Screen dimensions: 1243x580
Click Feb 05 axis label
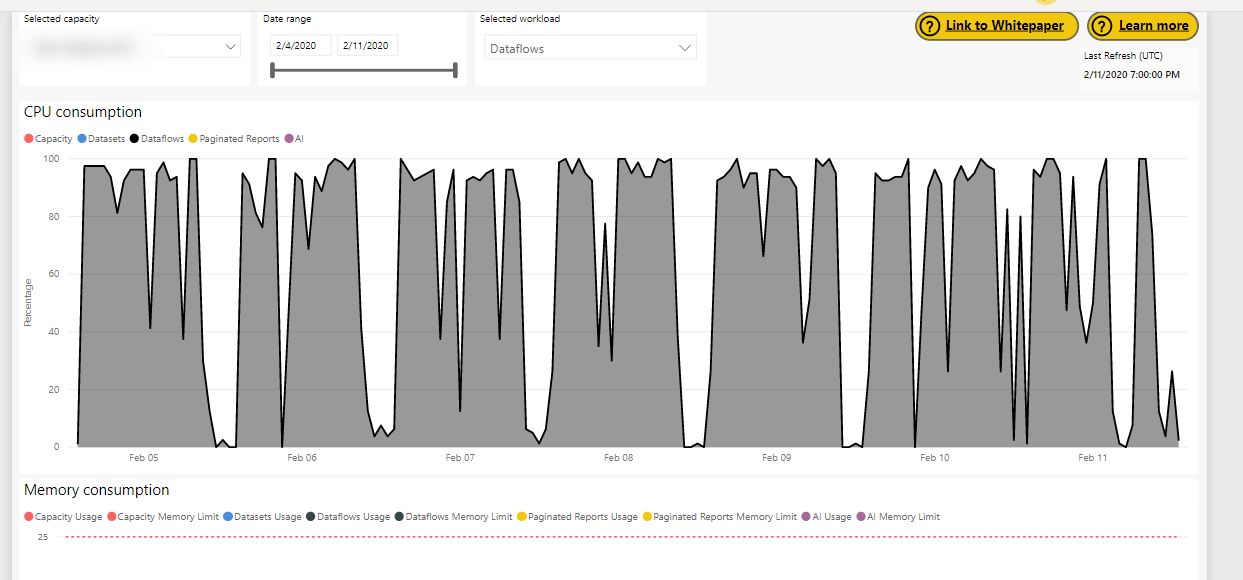(x=144, y=458)
